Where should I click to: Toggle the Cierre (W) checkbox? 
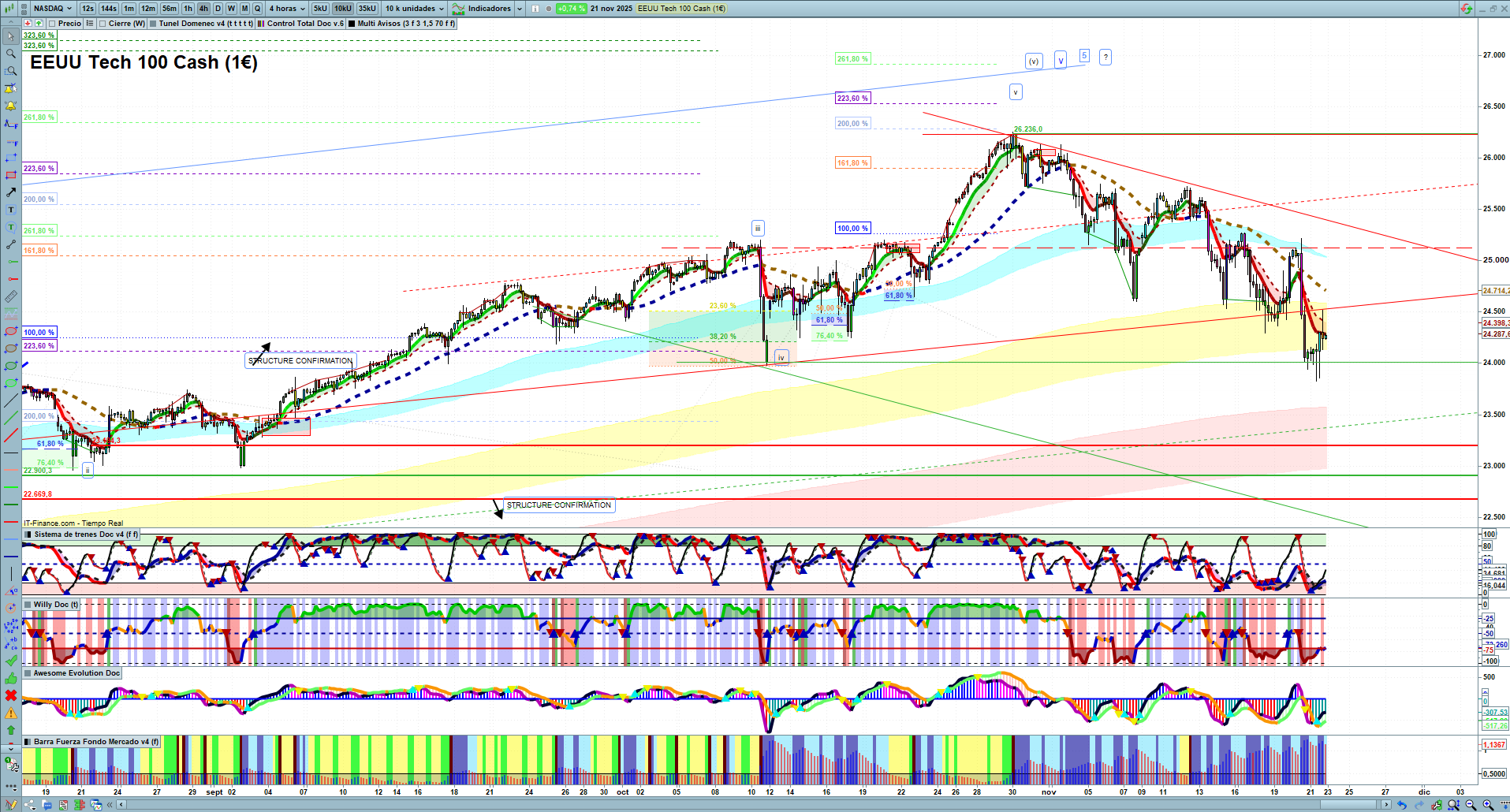[103, 24]
